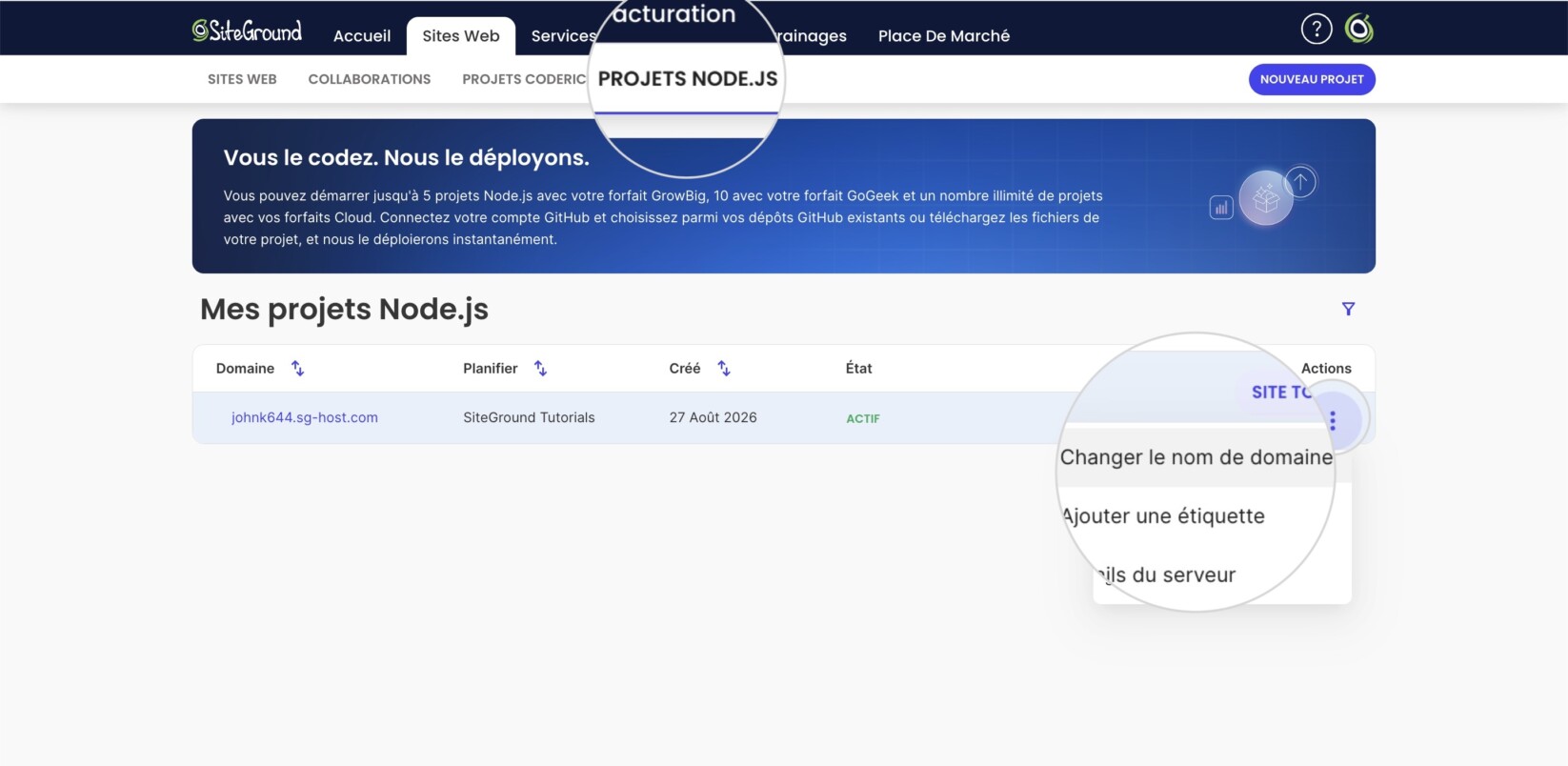
Task: Click the Actions column header
Action: (1326, 369)
